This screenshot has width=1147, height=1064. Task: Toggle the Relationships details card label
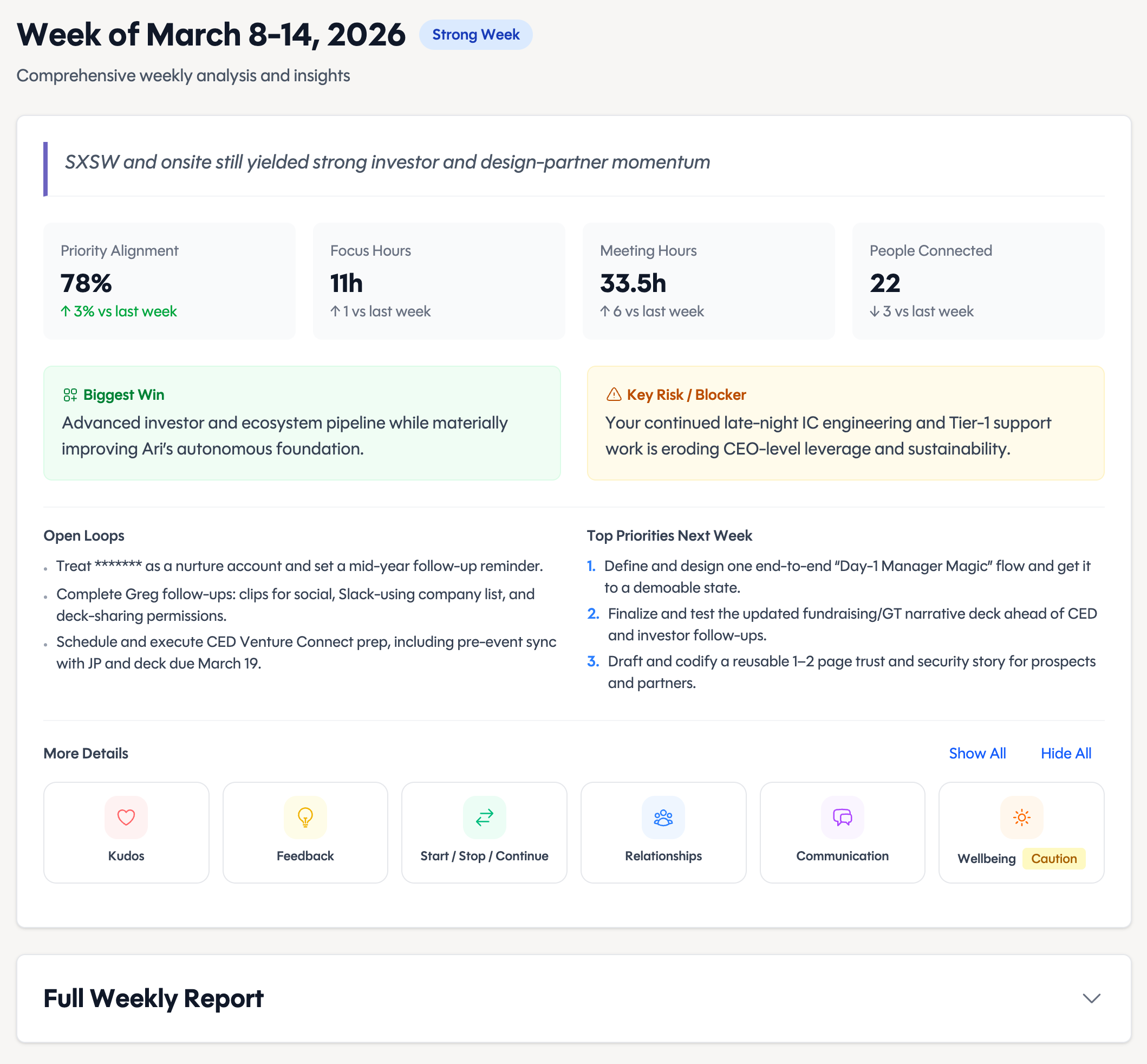tap(663, 855)
